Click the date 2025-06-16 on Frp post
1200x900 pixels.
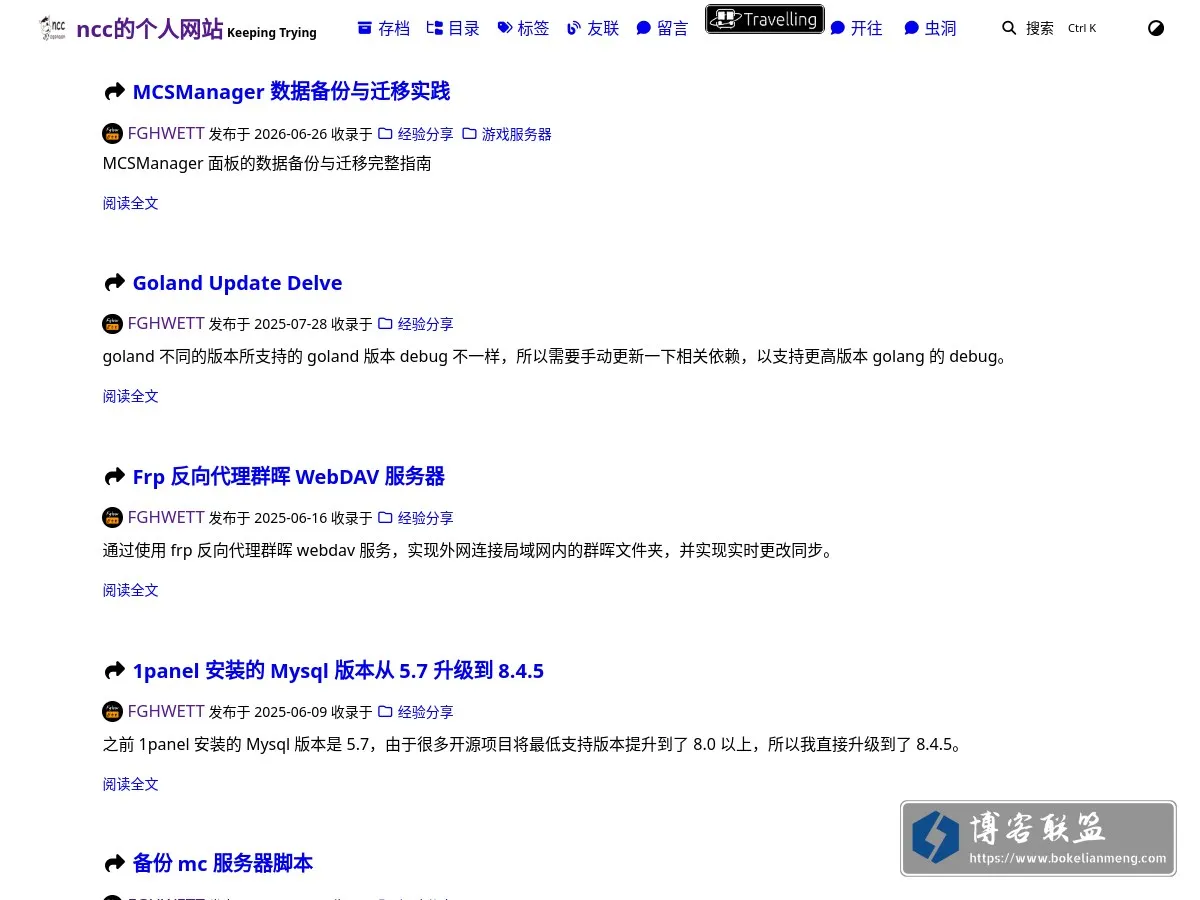pyautogui.click(x=290, y=518)
